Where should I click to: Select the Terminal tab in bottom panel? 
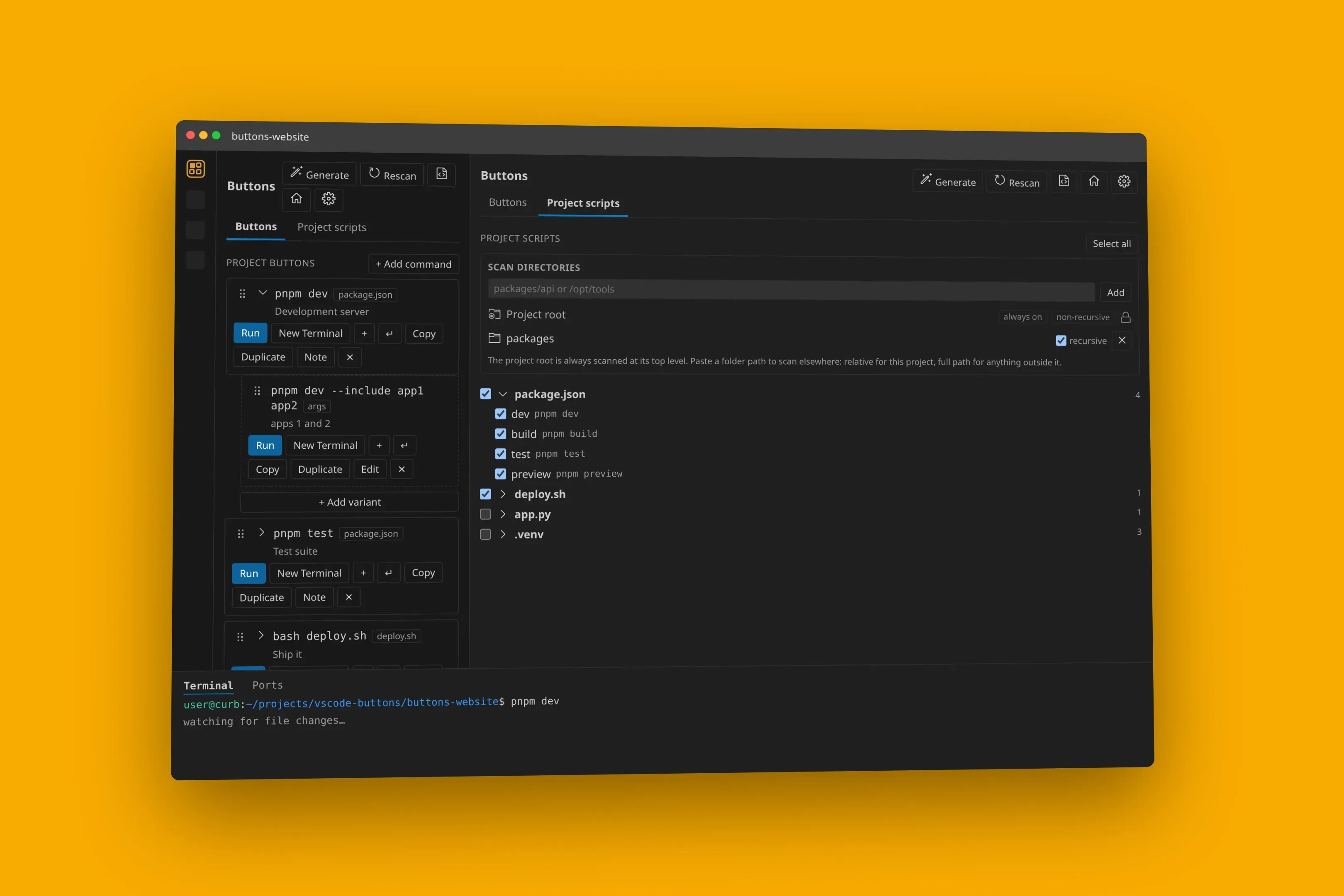coord(208,686)
